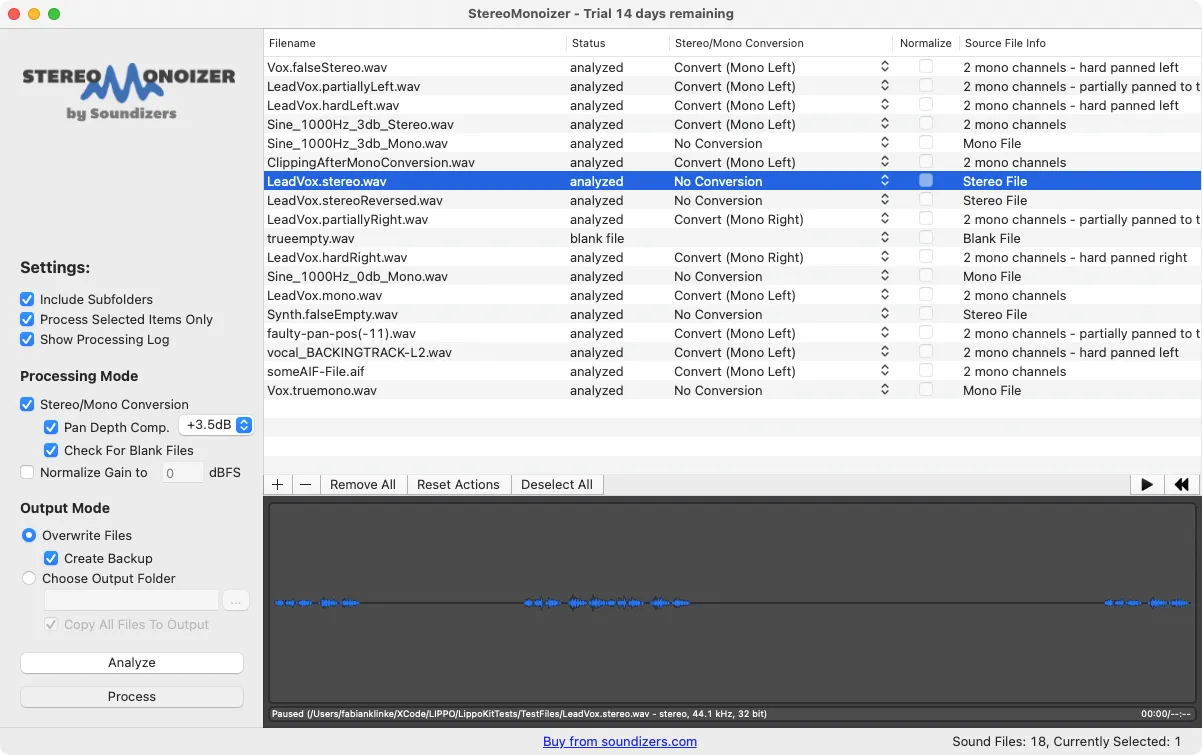Image resolution: width=1202 pixels, height=755 pixels.
Task: Click Reset Actions above the waveform
Action: [458, 484]
